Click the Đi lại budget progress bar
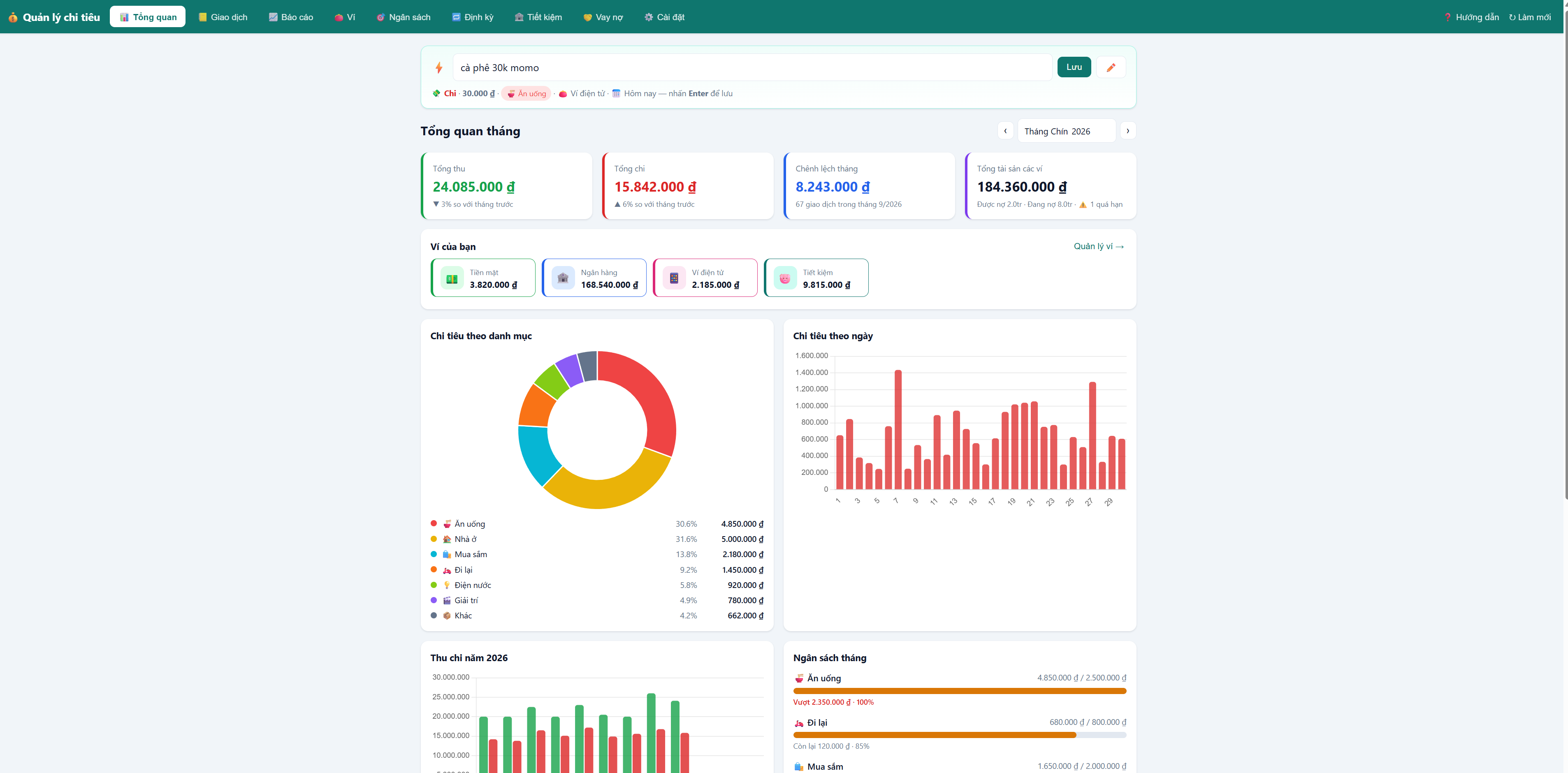1568x773 pixels. 959,735
